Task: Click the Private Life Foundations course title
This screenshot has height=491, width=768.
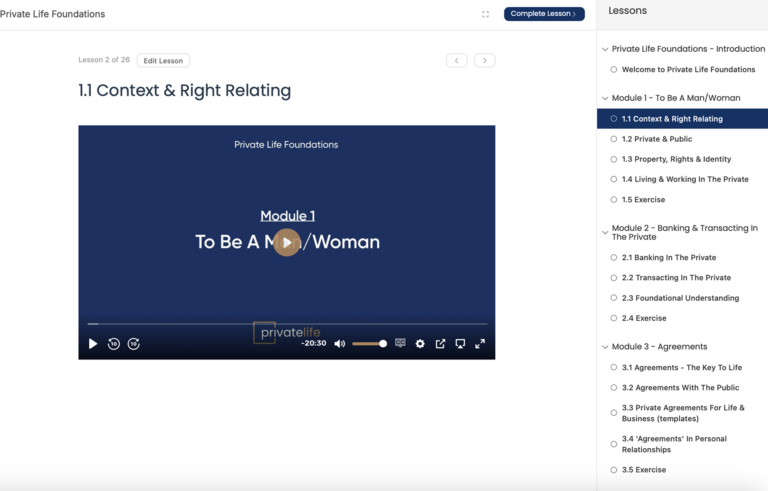Action: [52, 14]
